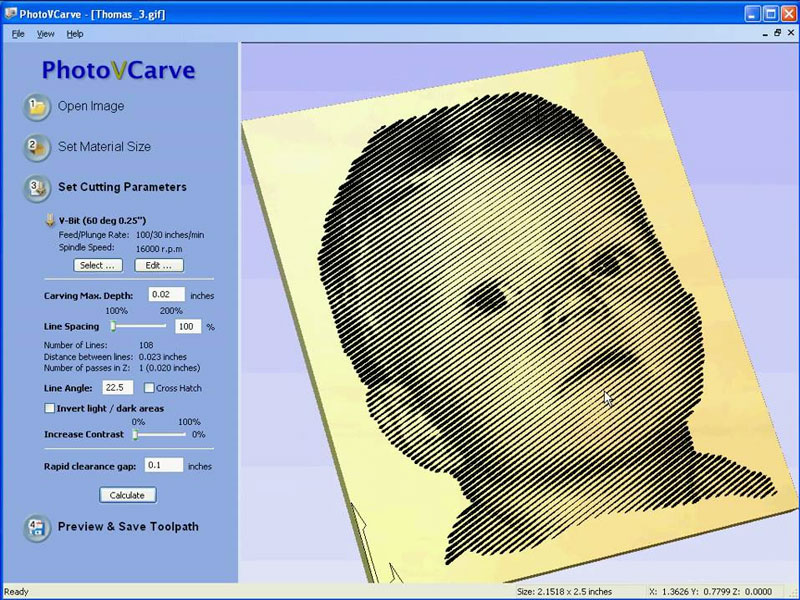Open the File menu

(x=16, y=33)
